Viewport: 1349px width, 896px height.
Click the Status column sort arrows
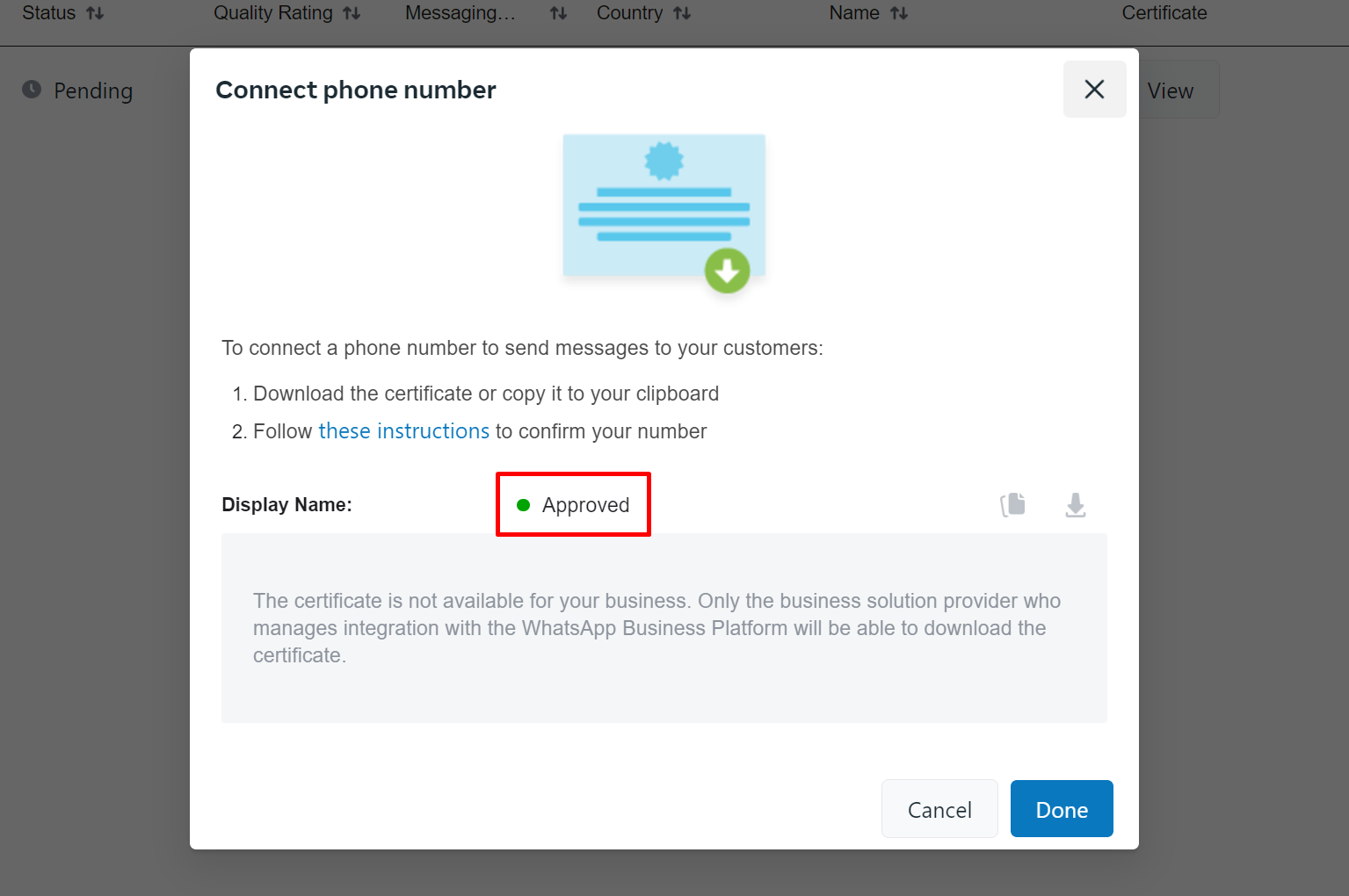tap(95, 13)
